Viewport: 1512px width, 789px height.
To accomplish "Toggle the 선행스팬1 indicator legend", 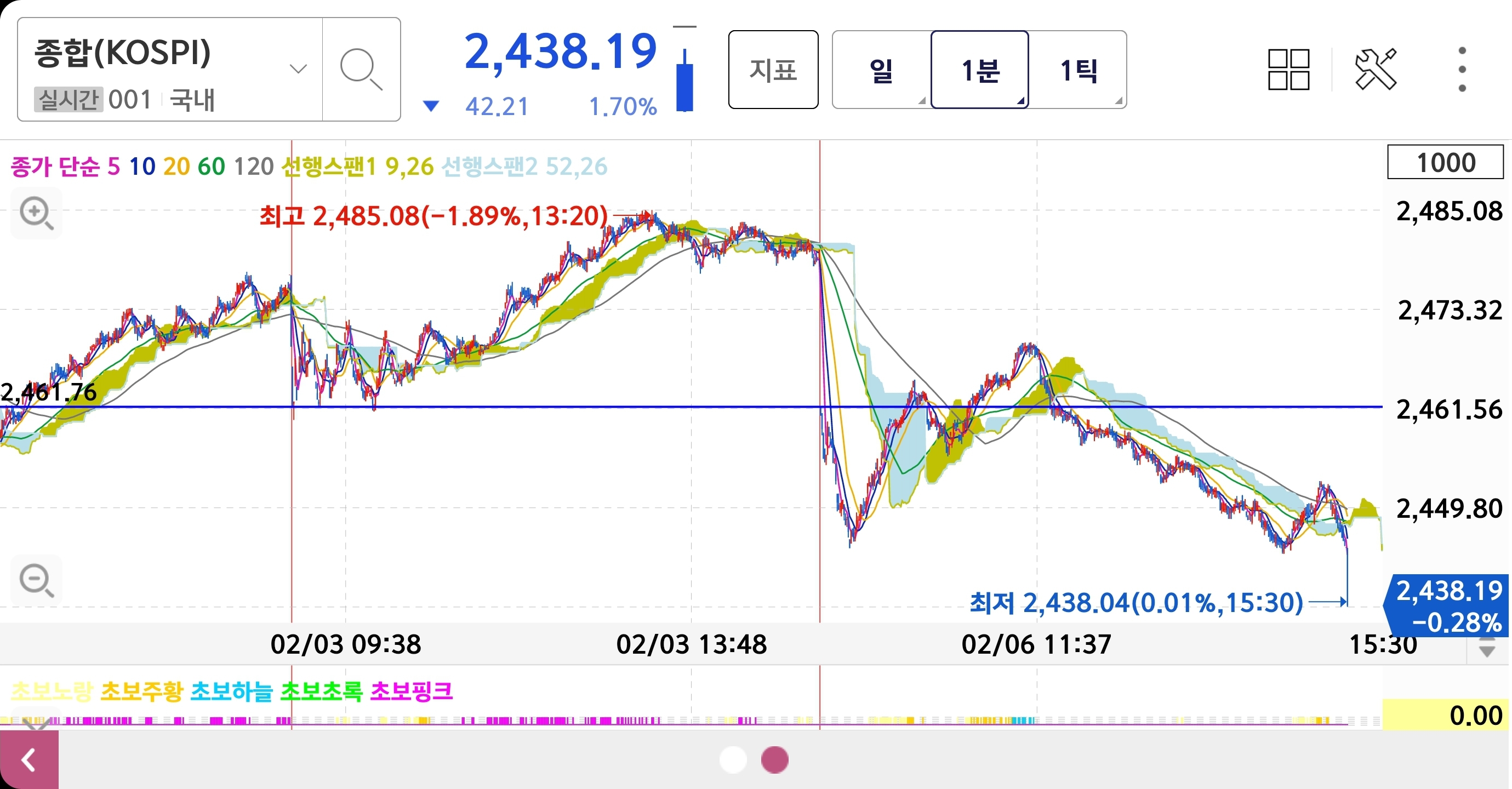I will 329,167.
